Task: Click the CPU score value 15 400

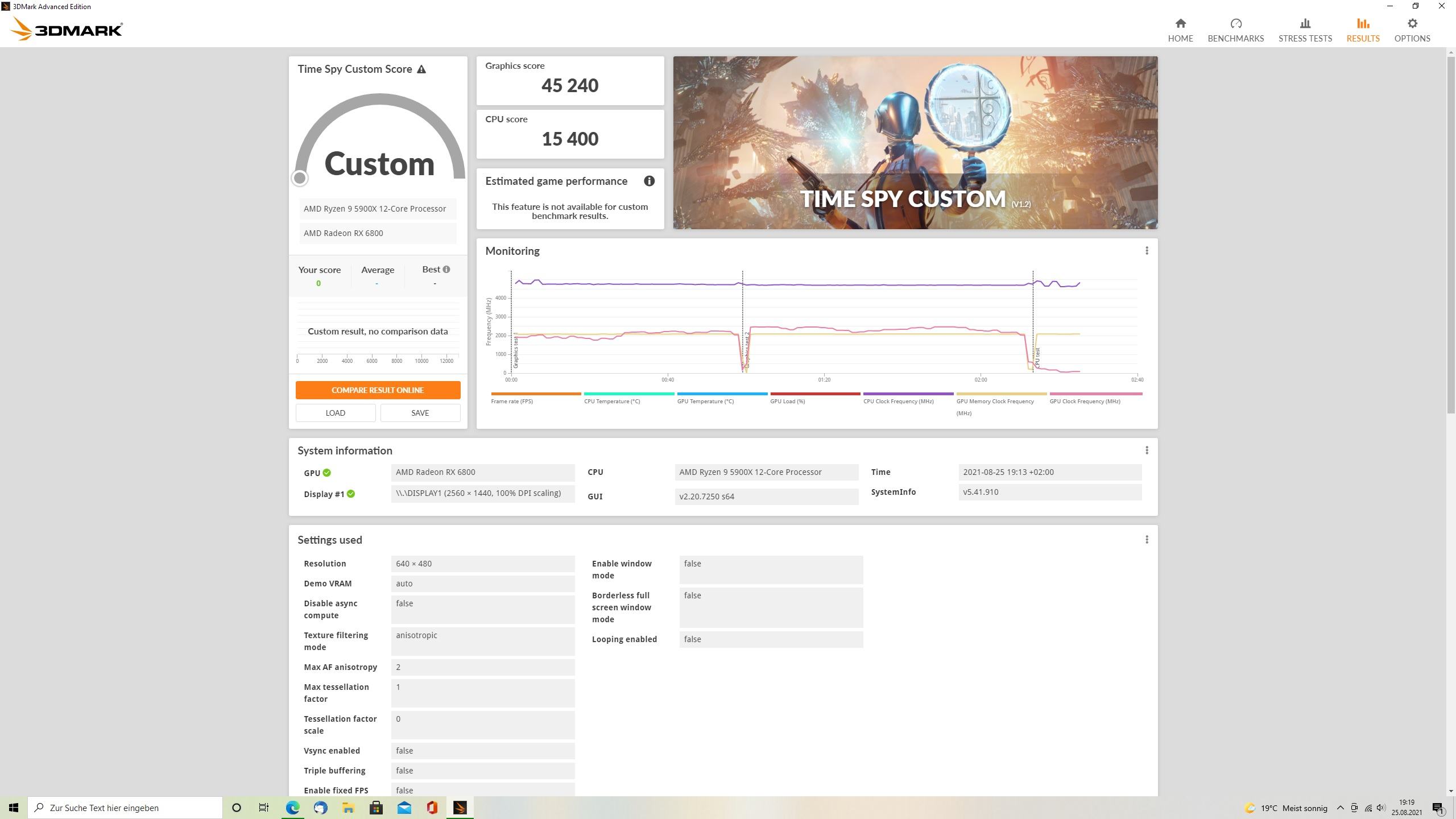Action: (x=570, y=139)
